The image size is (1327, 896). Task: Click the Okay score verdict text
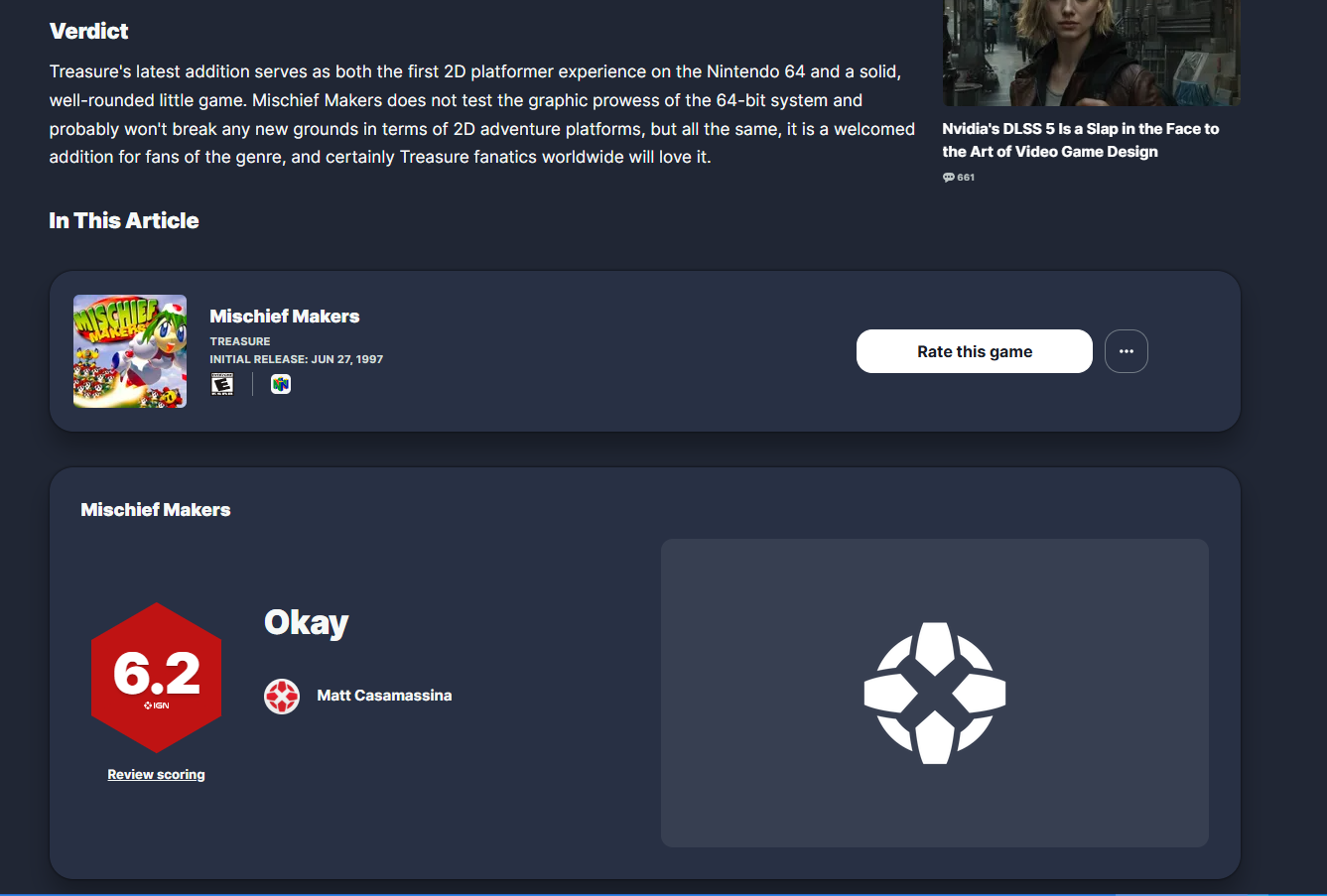click(x=307, y=622)
